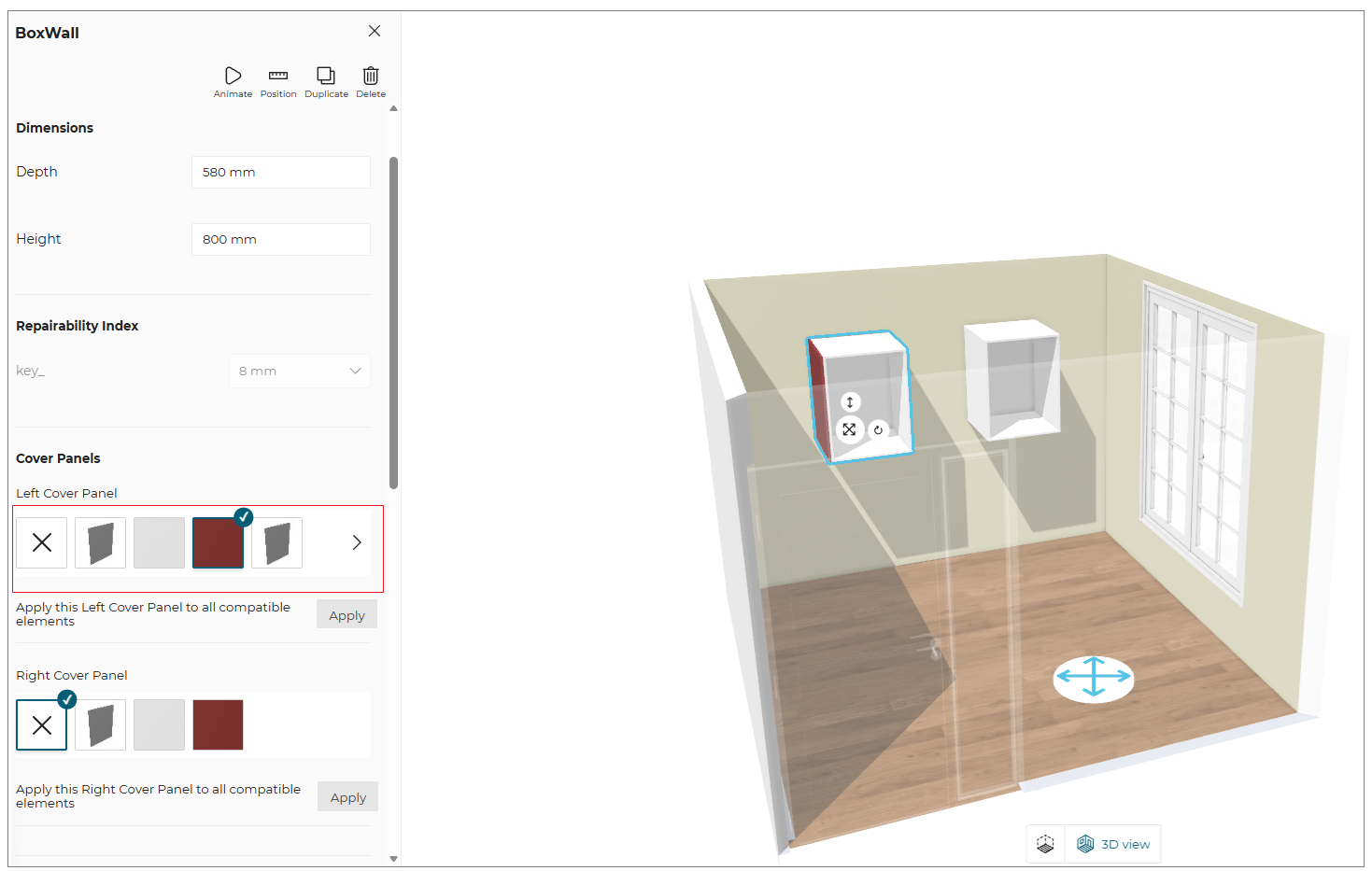Click the blue pan arrows on floor
Viewport: 1372px width, 871px height.
coord(1094,678)
